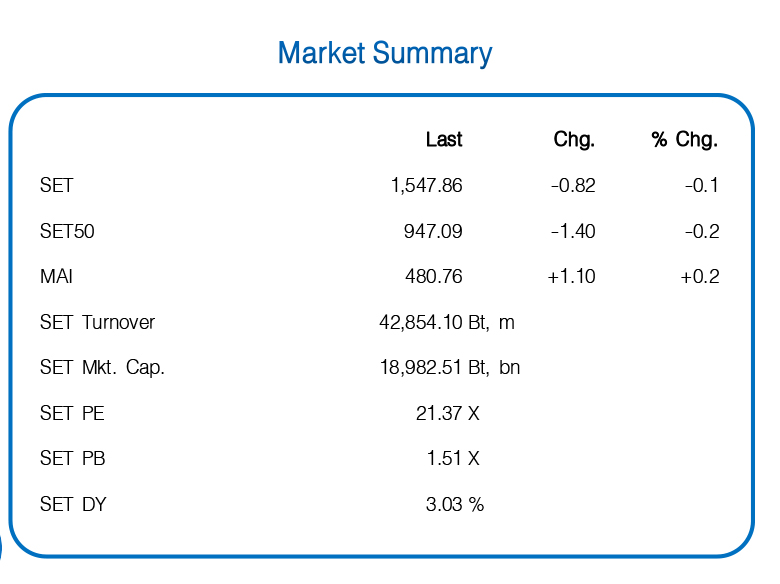This screenshot has width=780, height=584.
Task: Click the Market Summary title
Action: pyautogui.click(x=385, y=53)
